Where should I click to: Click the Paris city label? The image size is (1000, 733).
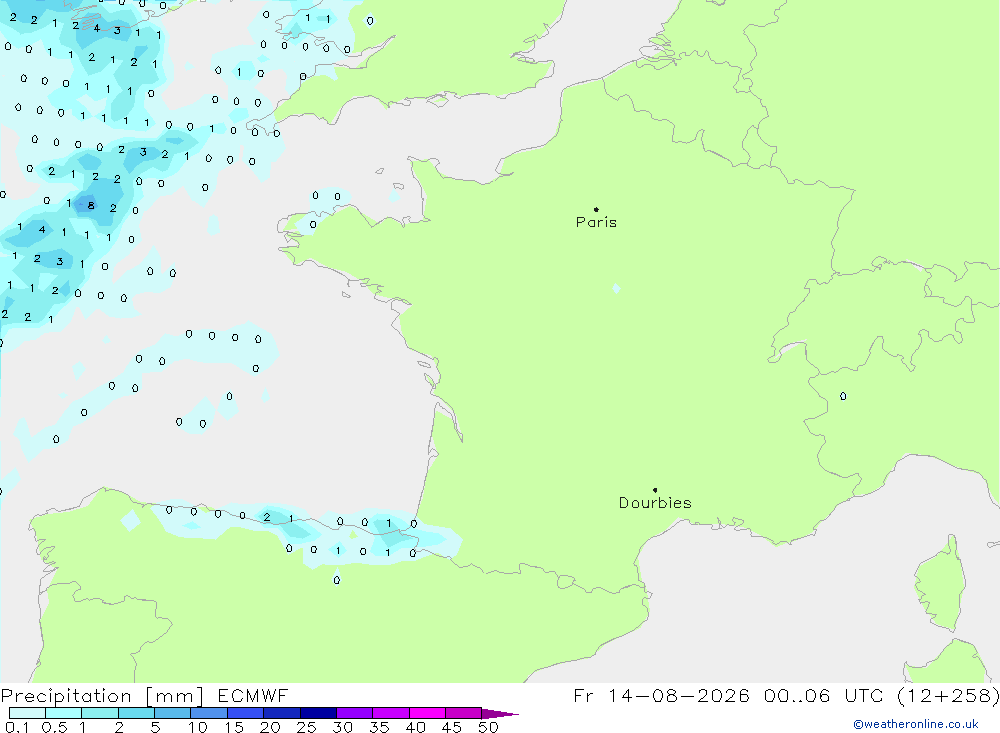596,222
